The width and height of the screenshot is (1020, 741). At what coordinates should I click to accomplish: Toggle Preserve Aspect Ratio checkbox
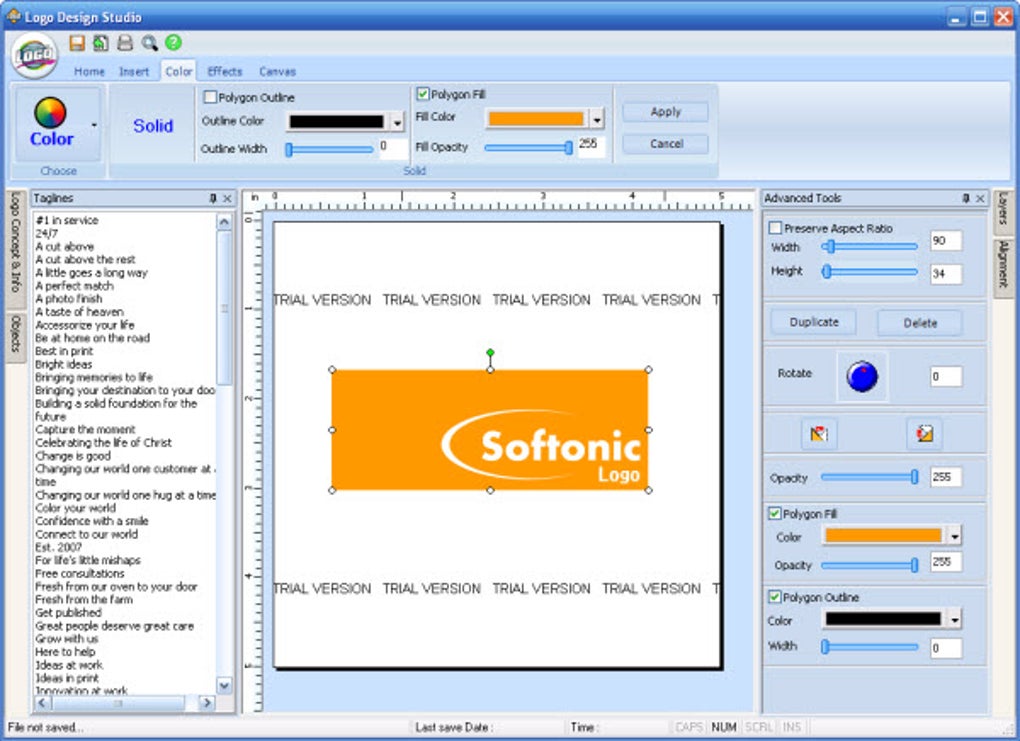pos(775,228)
